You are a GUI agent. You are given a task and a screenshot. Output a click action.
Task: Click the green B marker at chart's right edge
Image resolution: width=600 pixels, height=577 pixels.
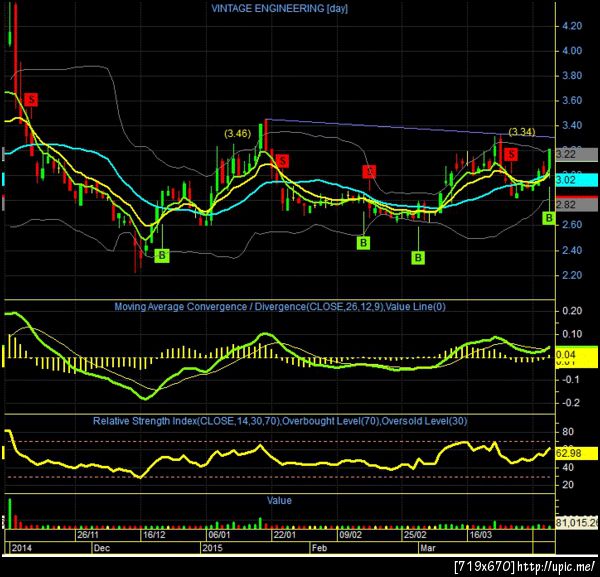pos(549,218)
